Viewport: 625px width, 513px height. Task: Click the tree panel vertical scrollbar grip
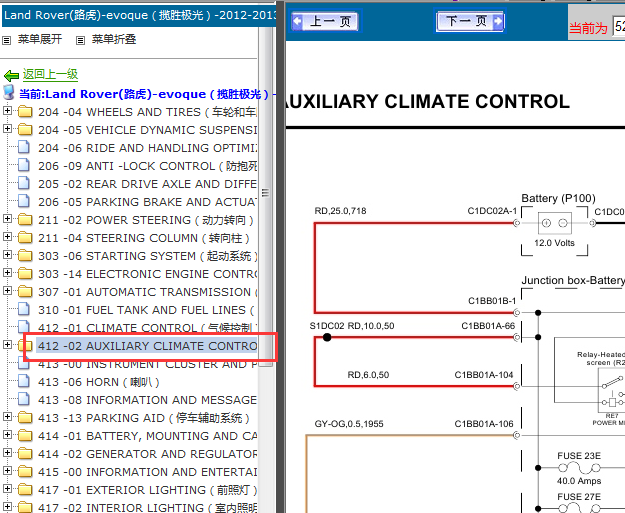coord(265,193)
